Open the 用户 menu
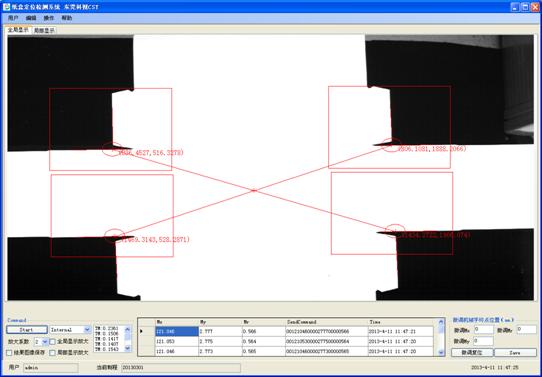 click(x=13, y=18)
